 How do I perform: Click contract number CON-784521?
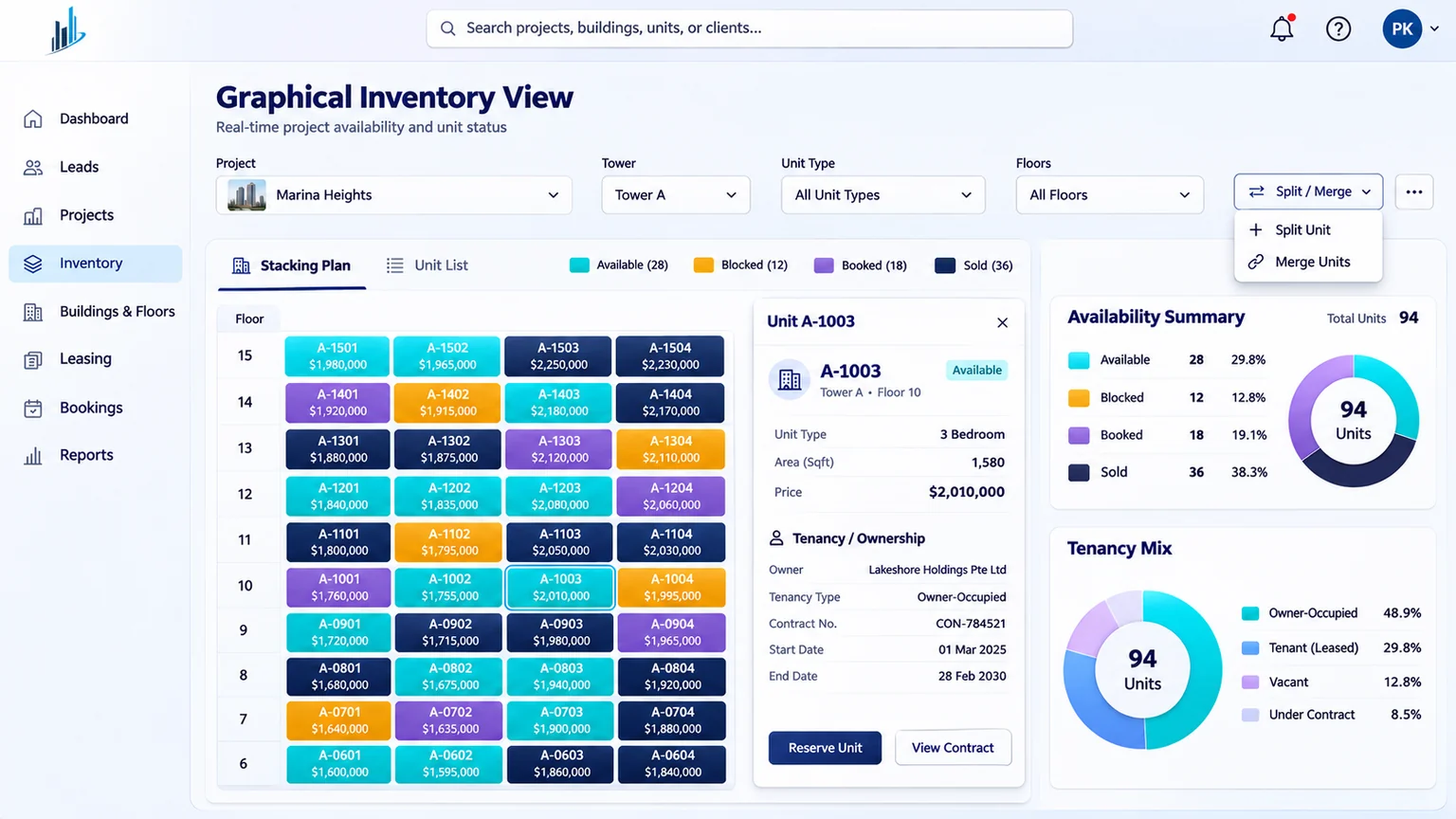coord(971,624)
